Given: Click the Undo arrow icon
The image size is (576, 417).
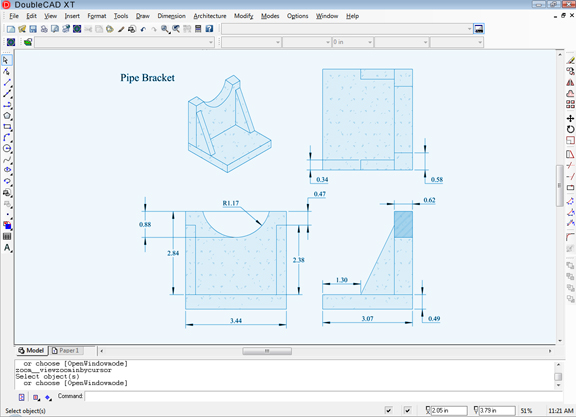Looking at the screenshot, I should [143, 29].
